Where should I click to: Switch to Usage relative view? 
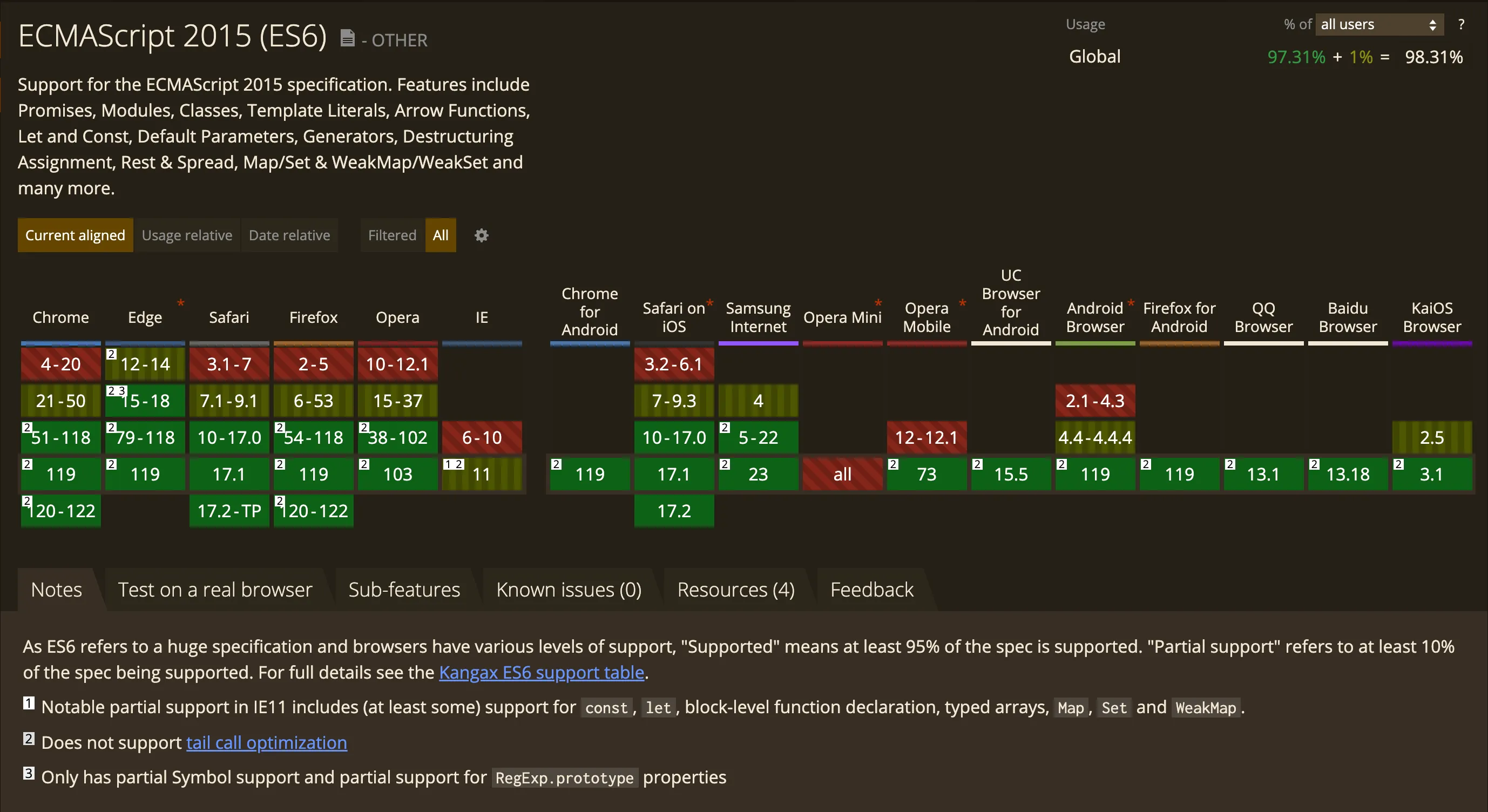187,235
